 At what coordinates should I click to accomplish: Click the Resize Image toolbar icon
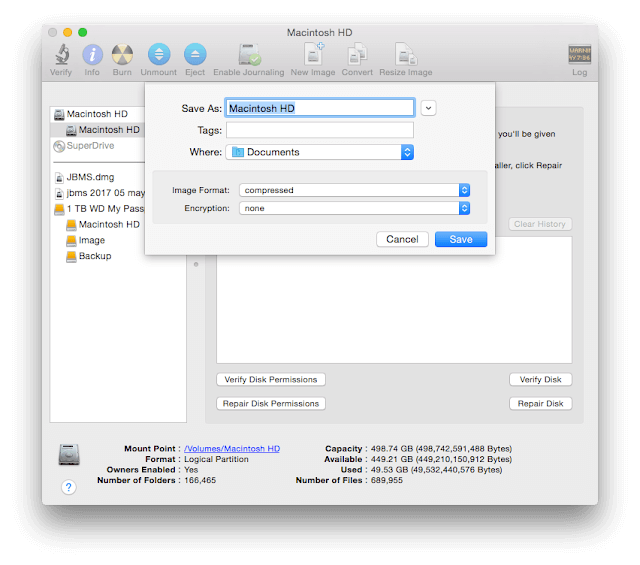click(406, 54)
